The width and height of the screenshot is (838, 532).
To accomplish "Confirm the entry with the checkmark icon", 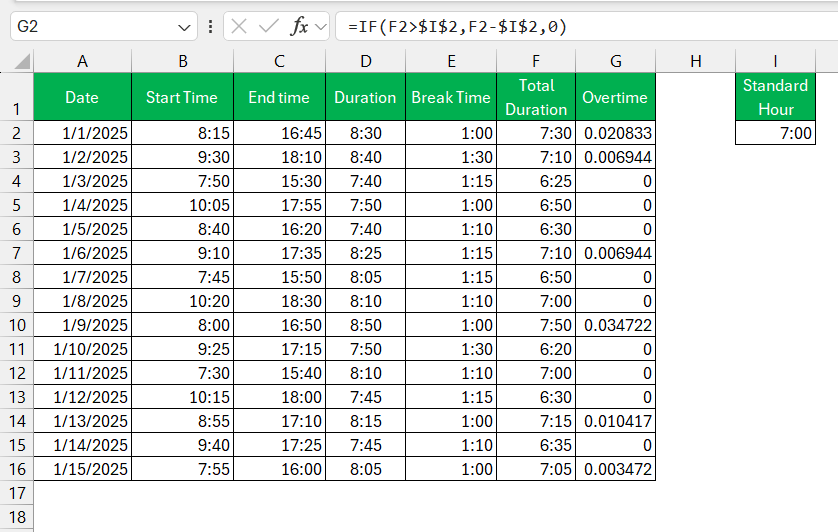I will pos(268,26).
